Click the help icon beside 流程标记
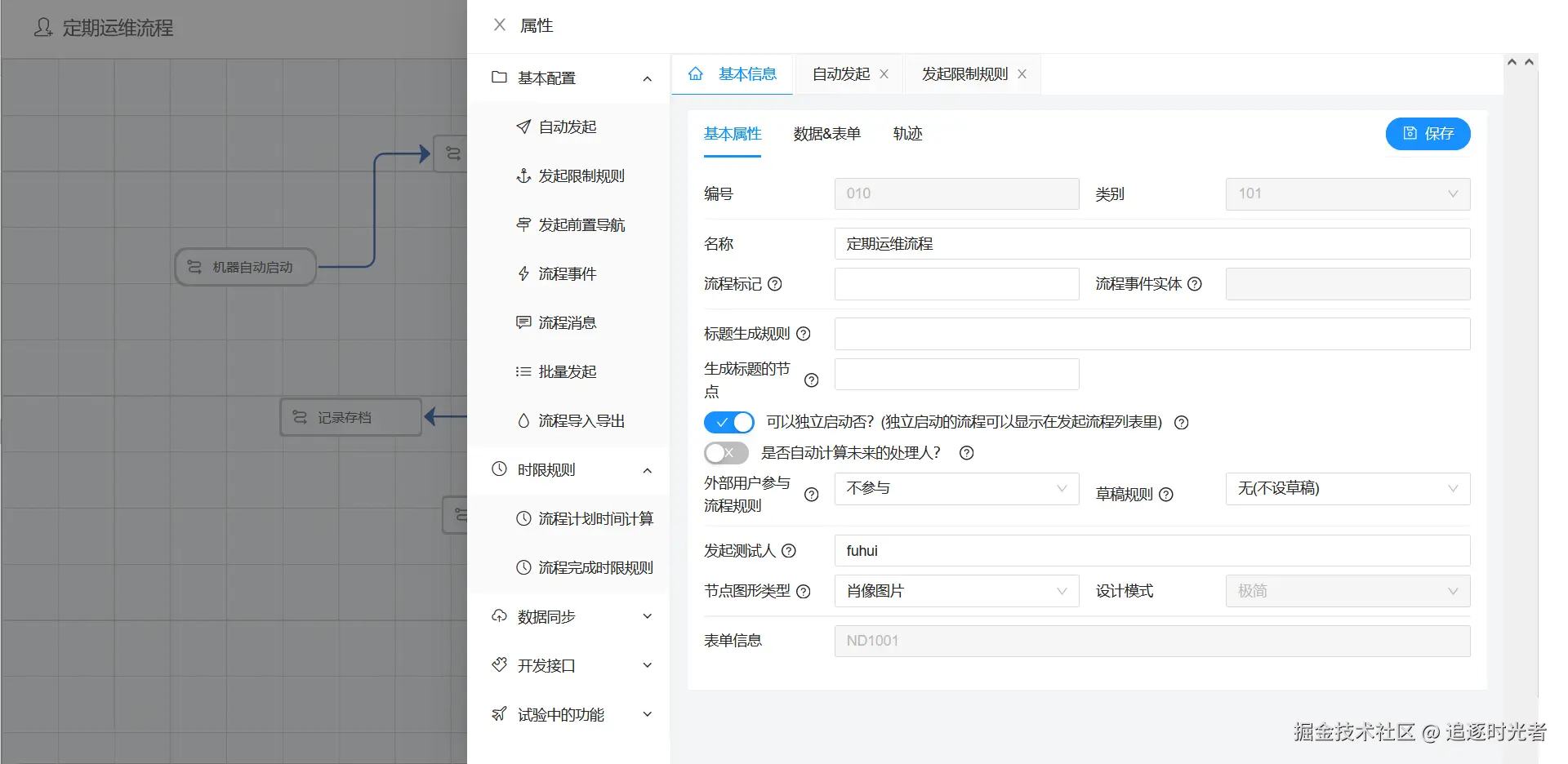1568x764 pixels. click(775, 284)
